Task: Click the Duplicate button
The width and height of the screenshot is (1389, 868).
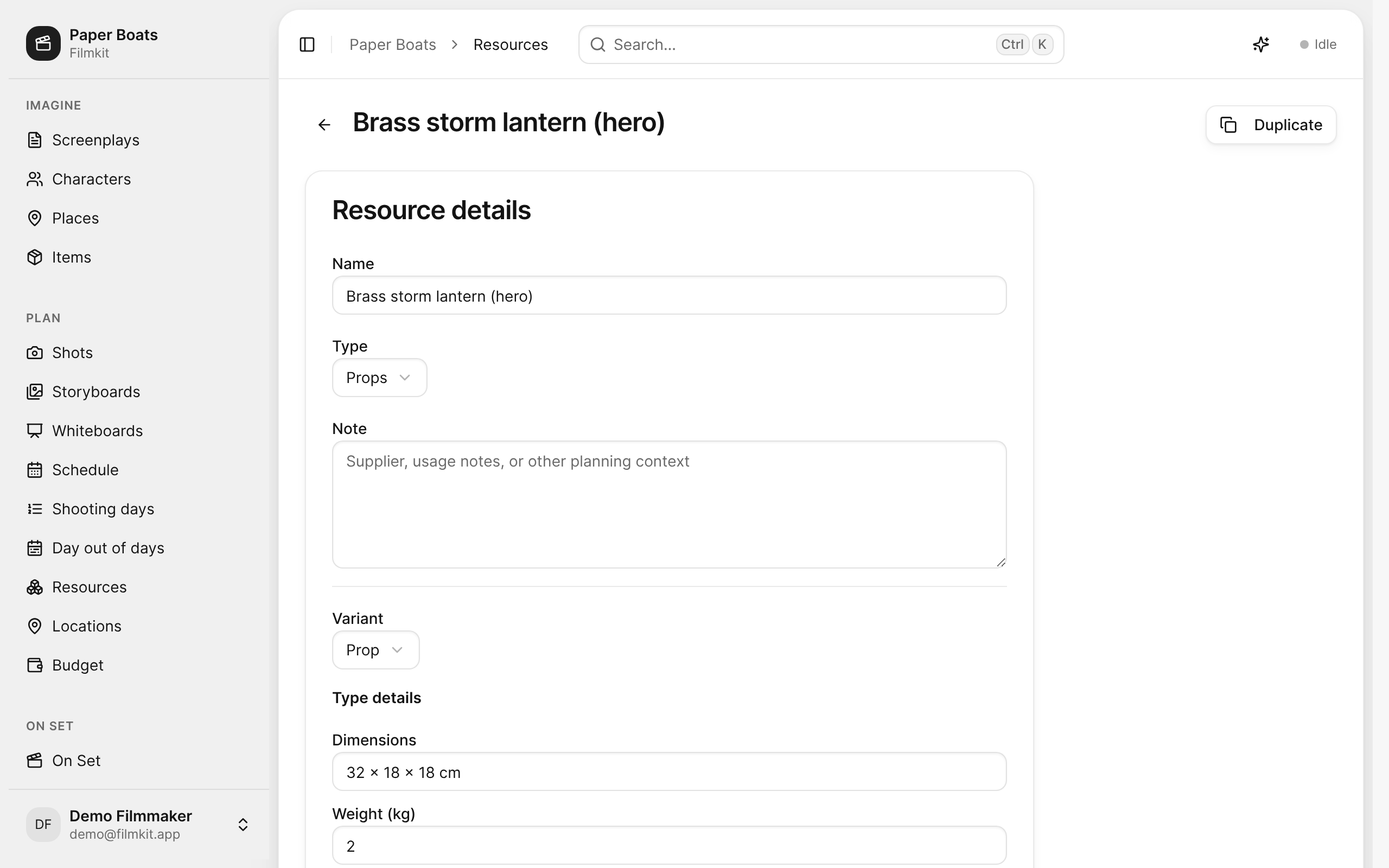Action: [1271, 125]
